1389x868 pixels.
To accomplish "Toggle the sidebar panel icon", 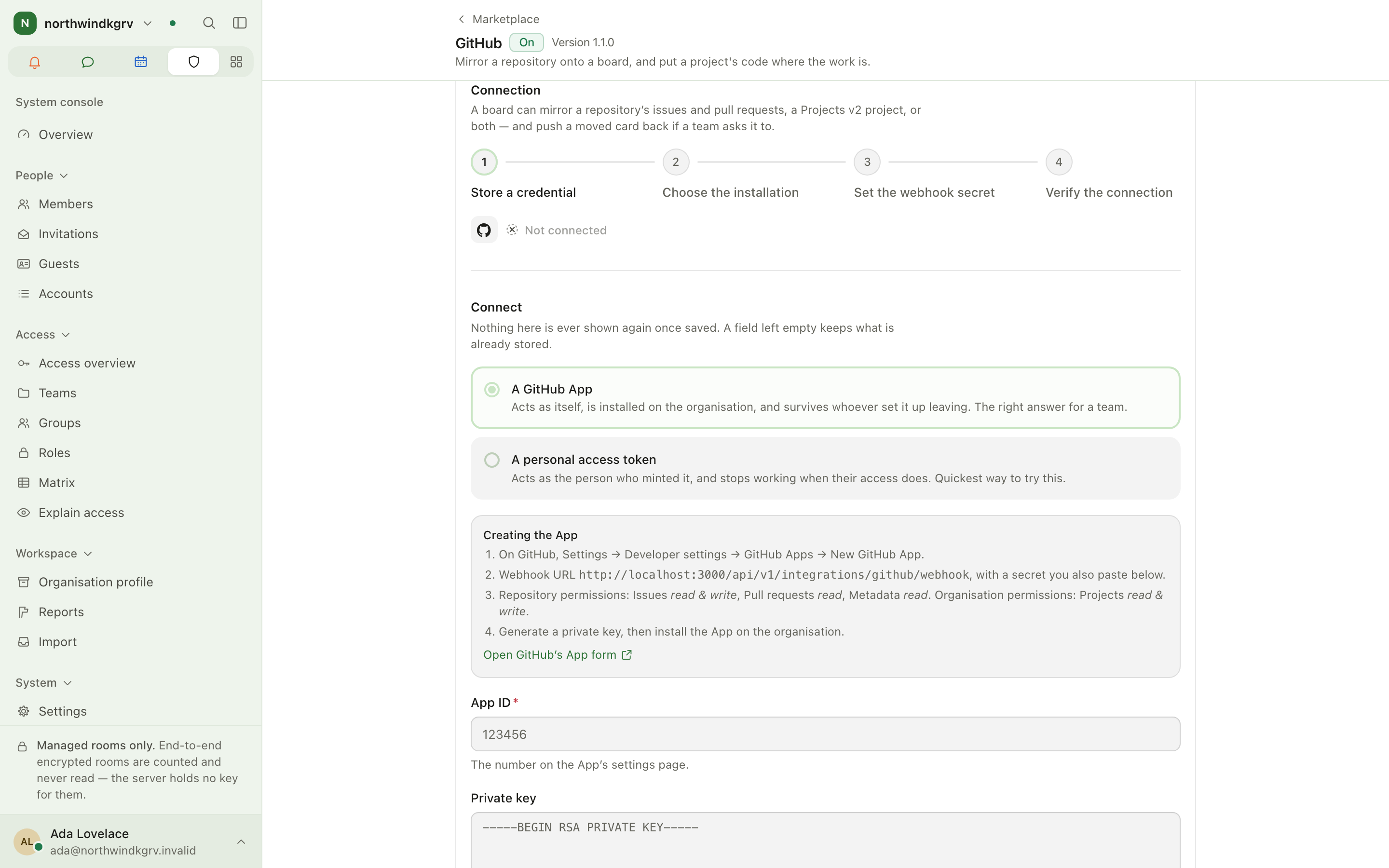I will point(240,23).
